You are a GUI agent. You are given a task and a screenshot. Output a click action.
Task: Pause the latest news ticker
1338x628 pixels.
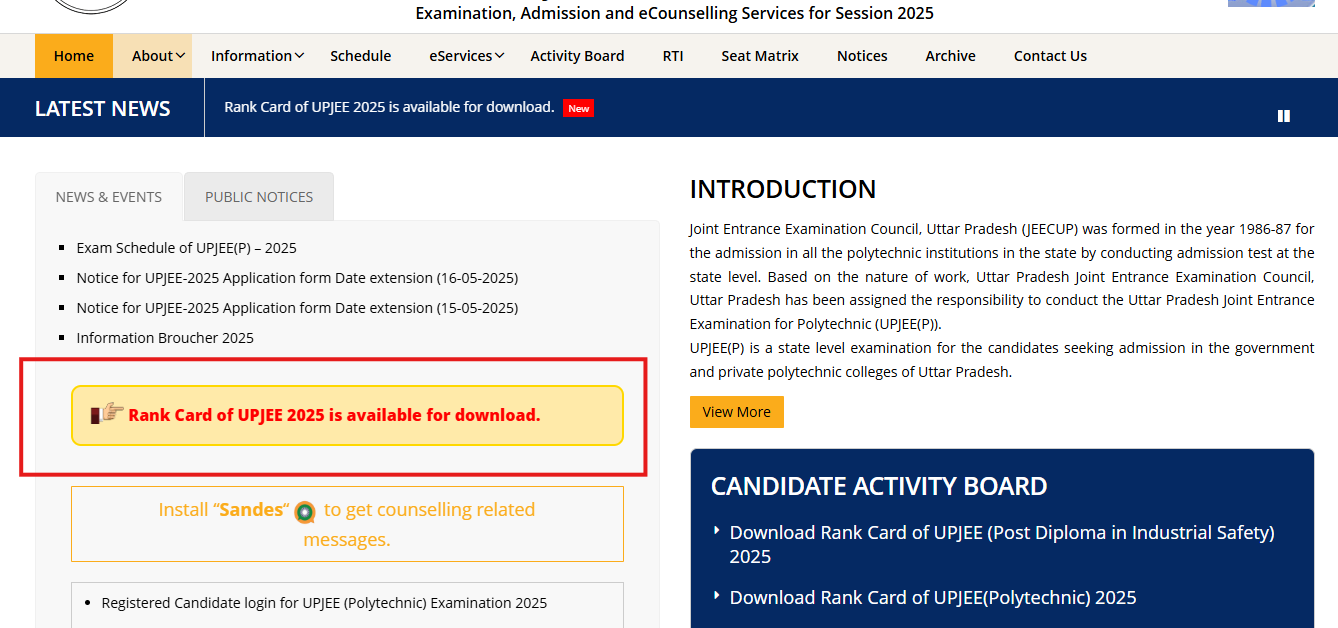pyautogui.click(x=1284, y=116)
